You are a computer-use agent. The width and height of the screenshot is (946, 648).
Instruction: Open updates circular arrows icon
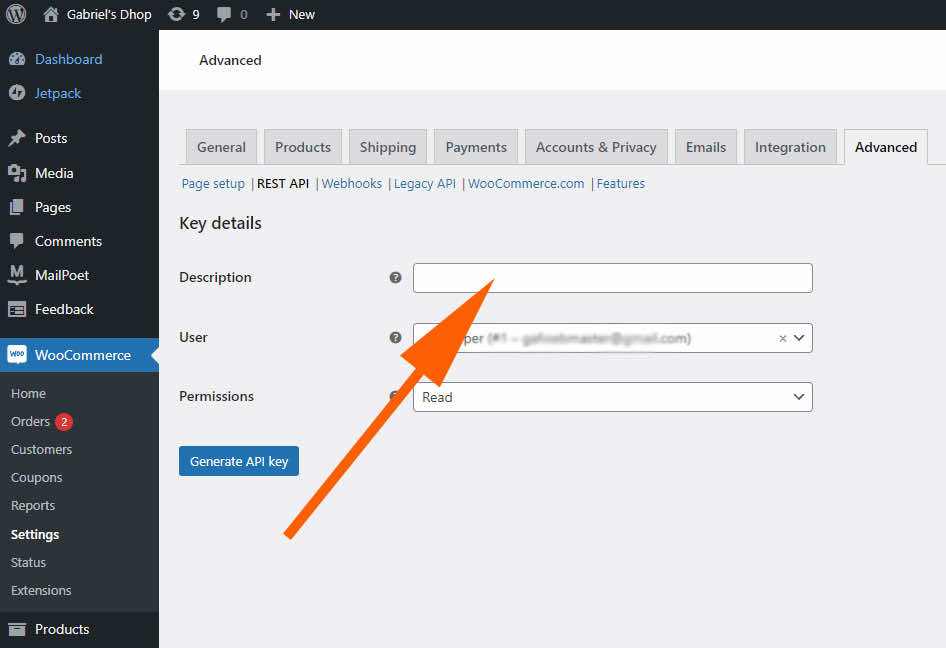176,14
